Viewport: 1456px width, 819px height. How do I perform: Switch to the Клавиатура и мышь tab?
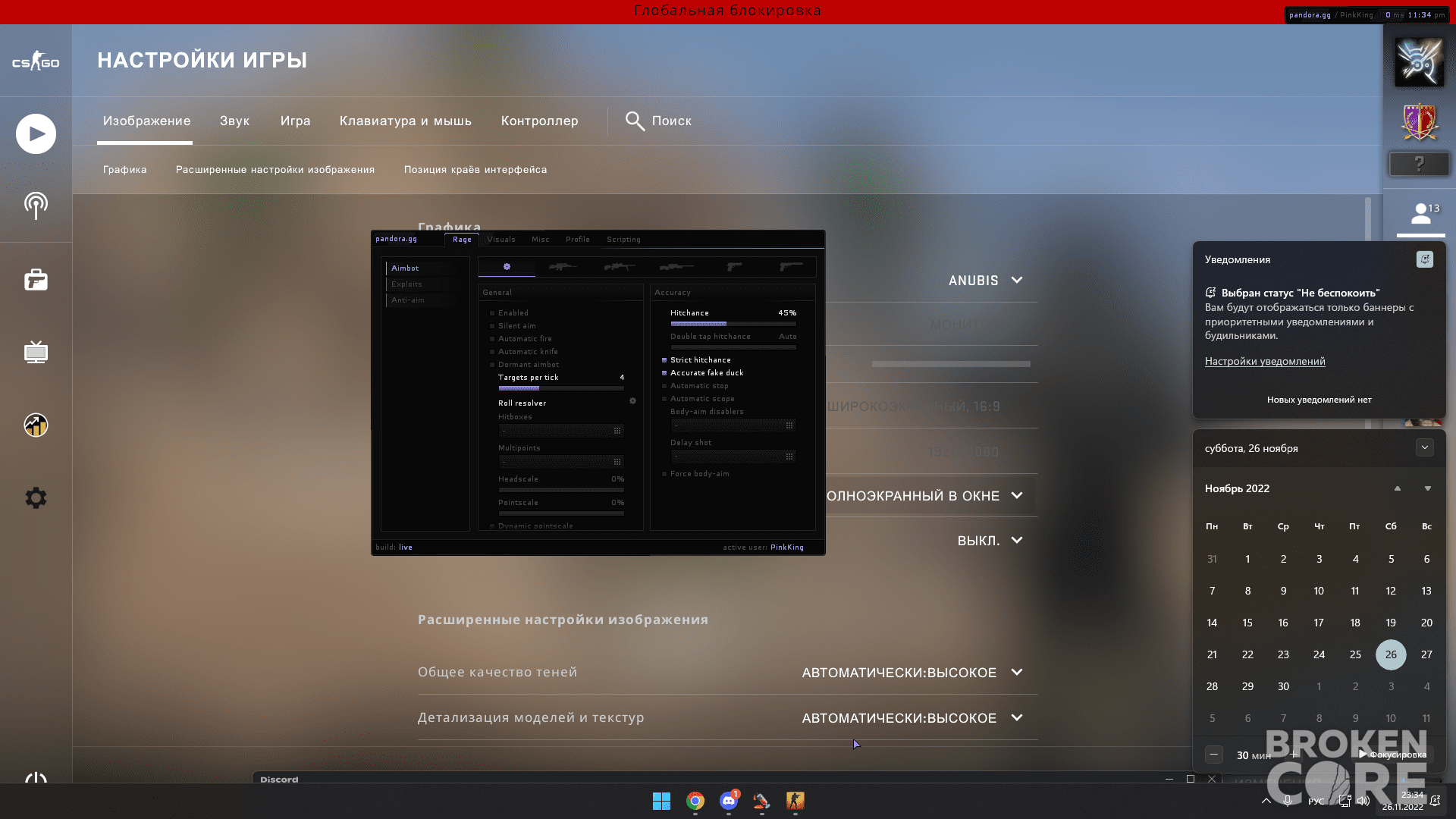tap(405, 121)
